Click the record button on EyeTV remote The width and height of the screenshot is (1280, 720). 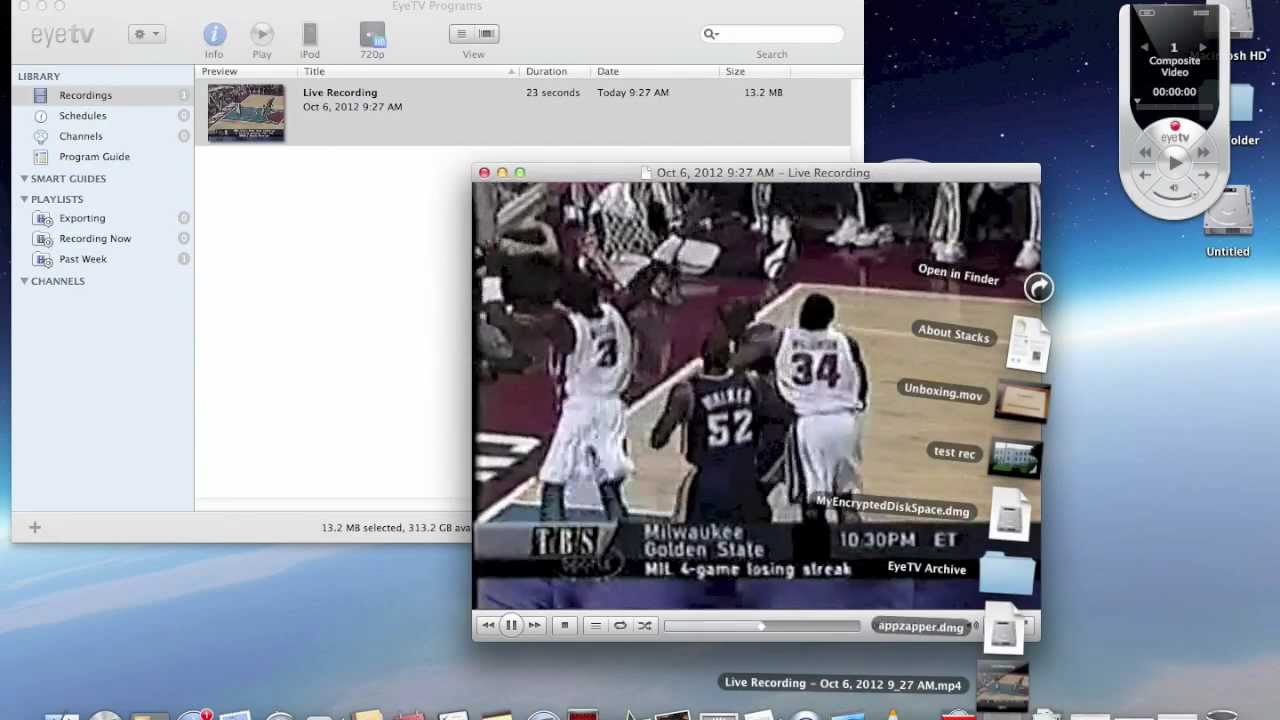point(1175,126)
